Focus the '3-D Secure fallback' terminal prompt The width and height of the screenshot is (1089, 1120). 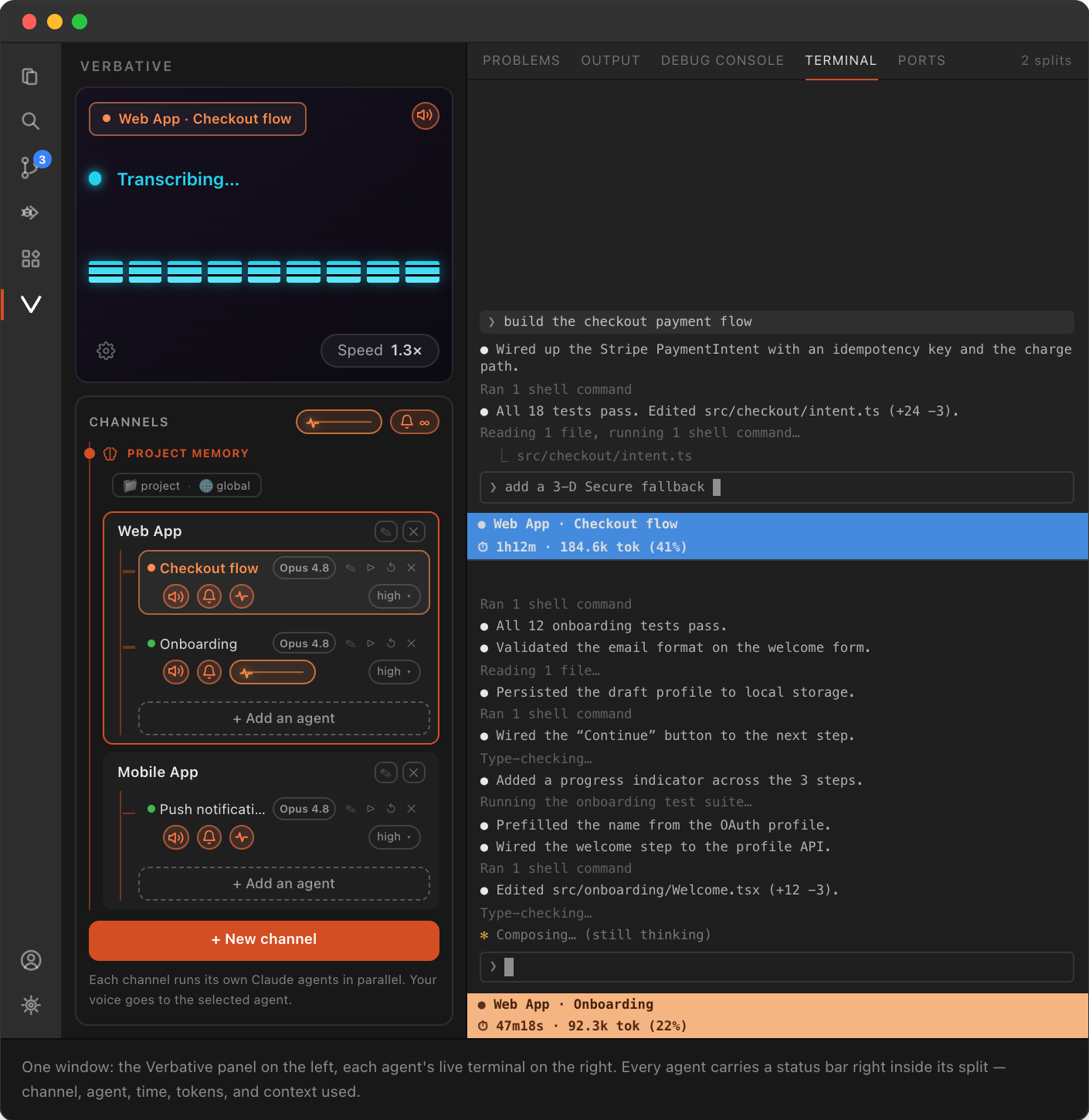pyautogui.click(x=777, y=487)
